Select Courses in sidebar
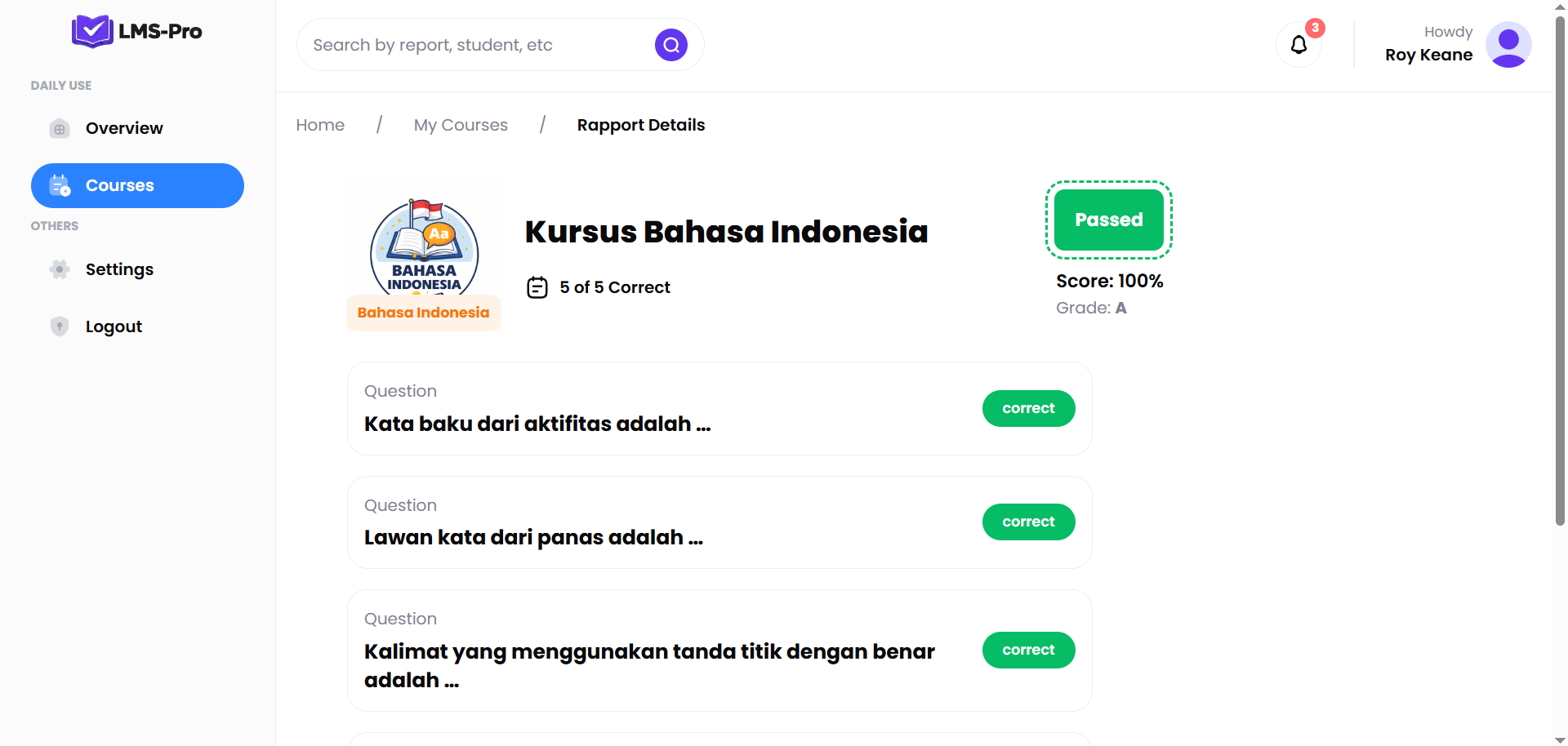This screenshot has width=1568, height=746. (137, 185)
